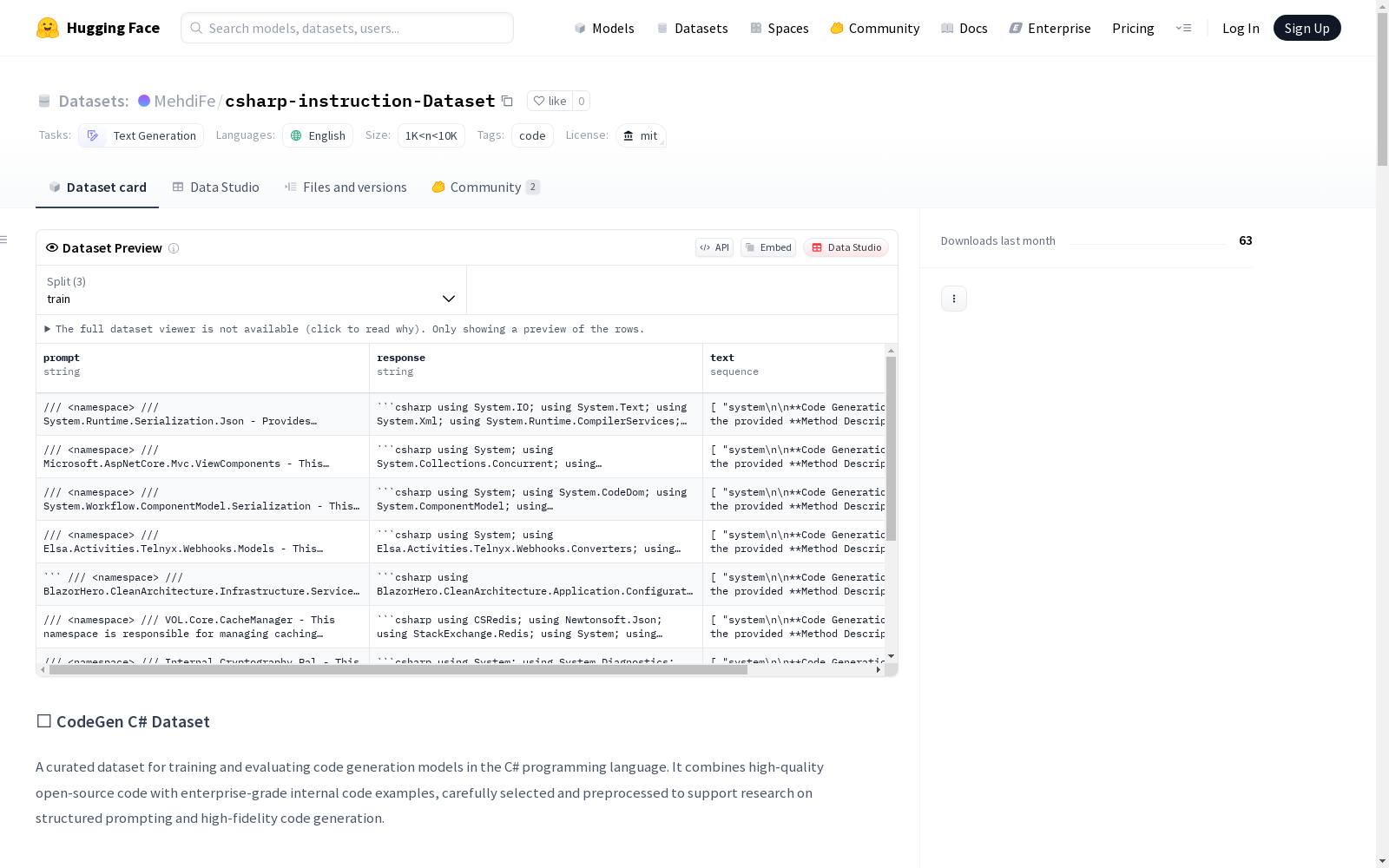Click the table scroll down arrow

point(891,656)
